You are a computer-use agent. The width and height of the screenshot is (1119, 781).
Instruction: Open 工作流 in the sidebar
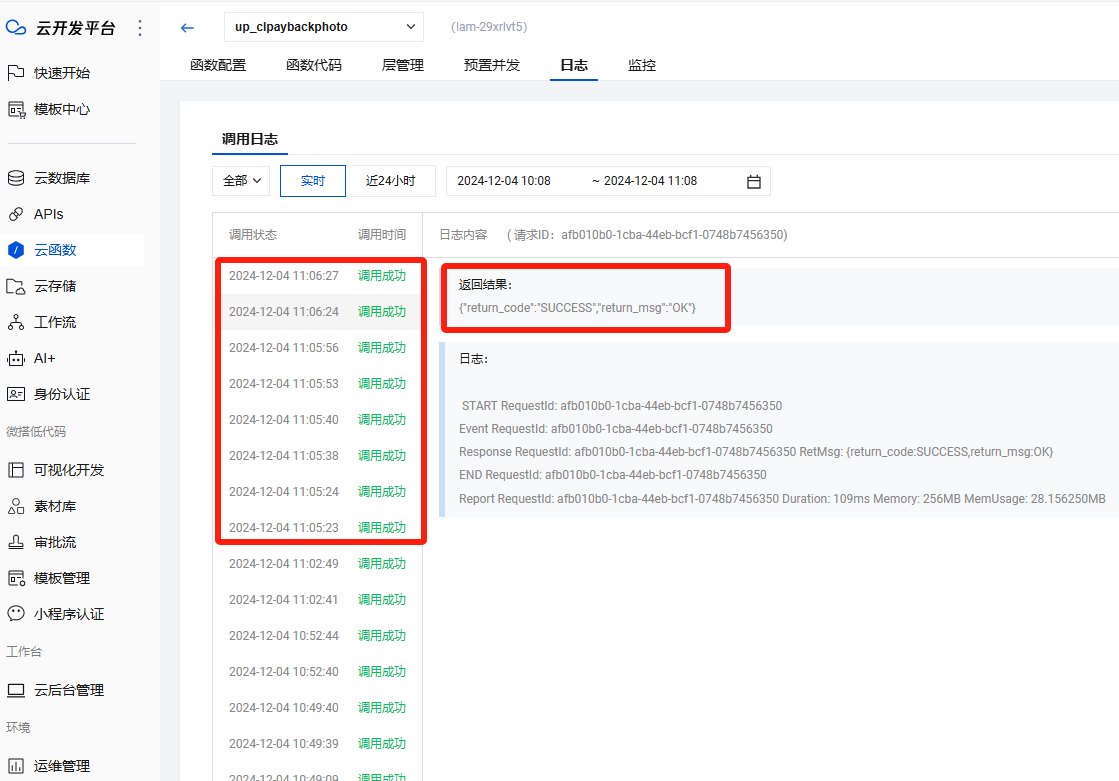55,322
